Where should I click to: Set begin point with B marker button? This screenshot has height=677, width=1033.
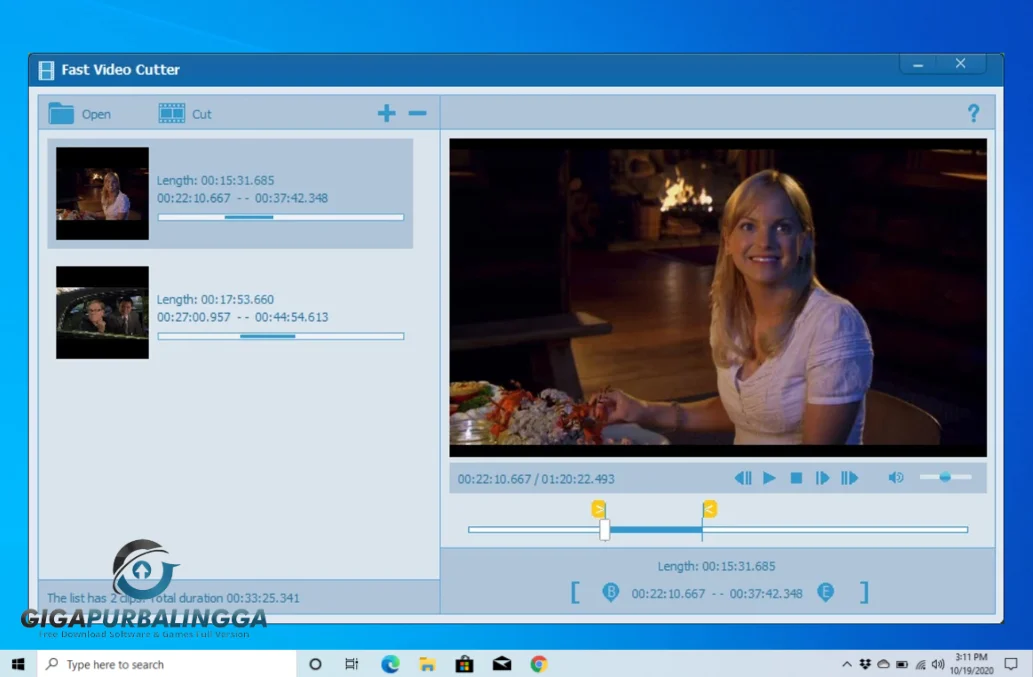tap(610, 593)
